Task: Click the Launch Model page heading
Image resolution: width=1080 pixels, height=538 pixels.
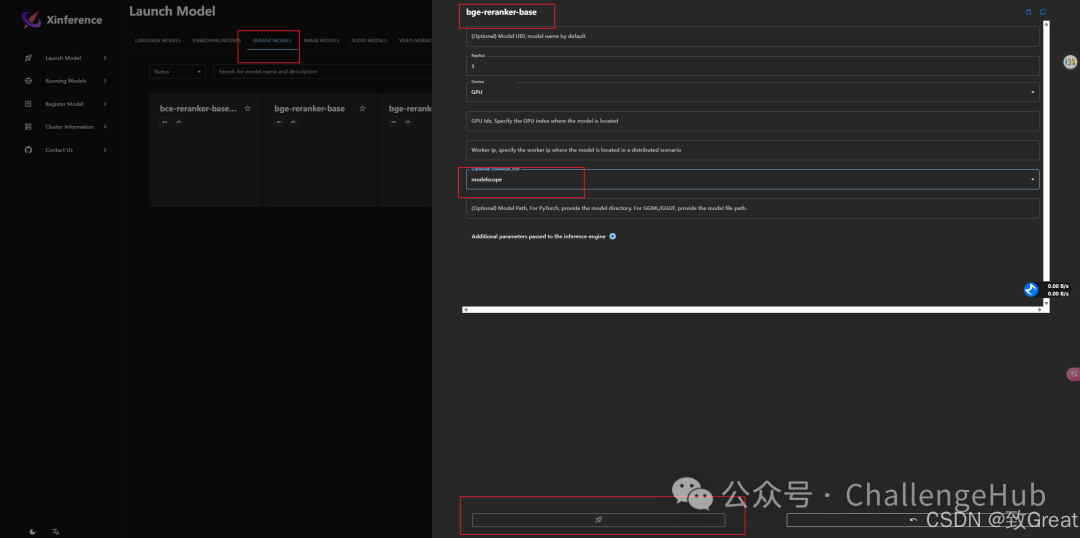Action: 172,11
